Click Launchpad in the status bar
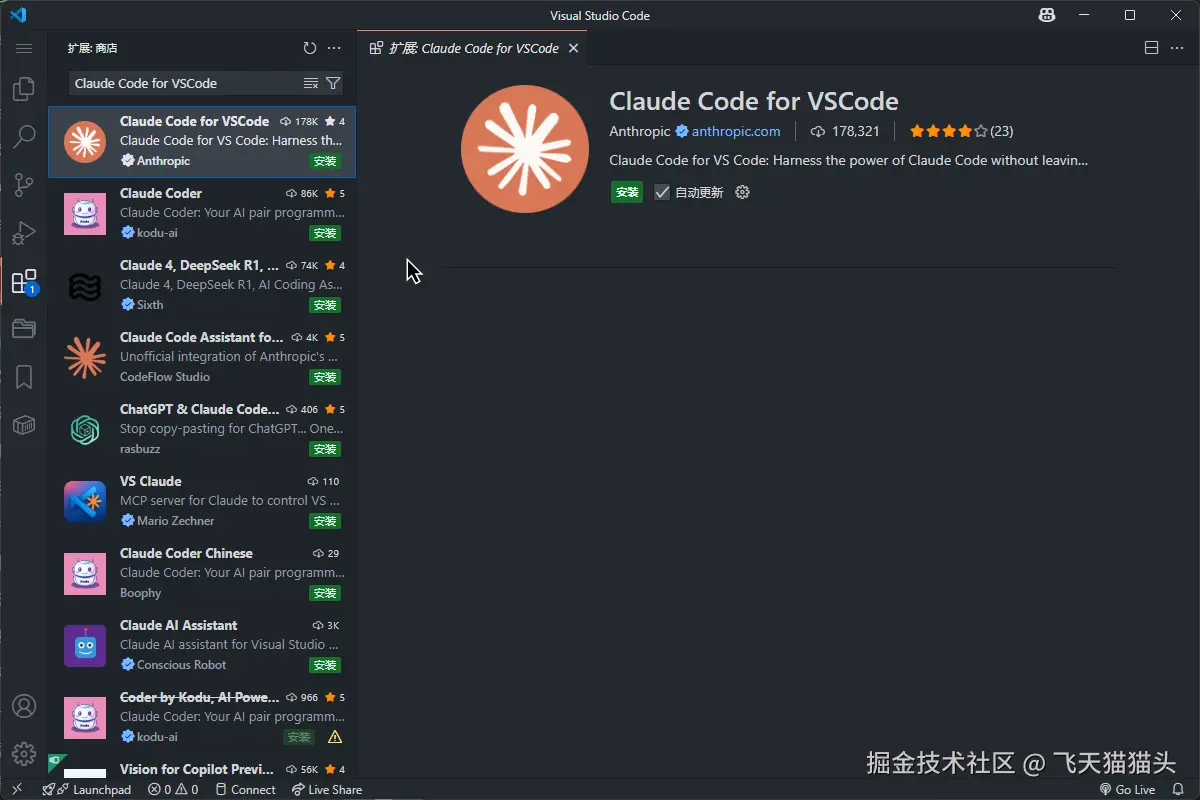The width and height of the screenshot is (1200, 800). pyautogui.click(x=87, y=790)
